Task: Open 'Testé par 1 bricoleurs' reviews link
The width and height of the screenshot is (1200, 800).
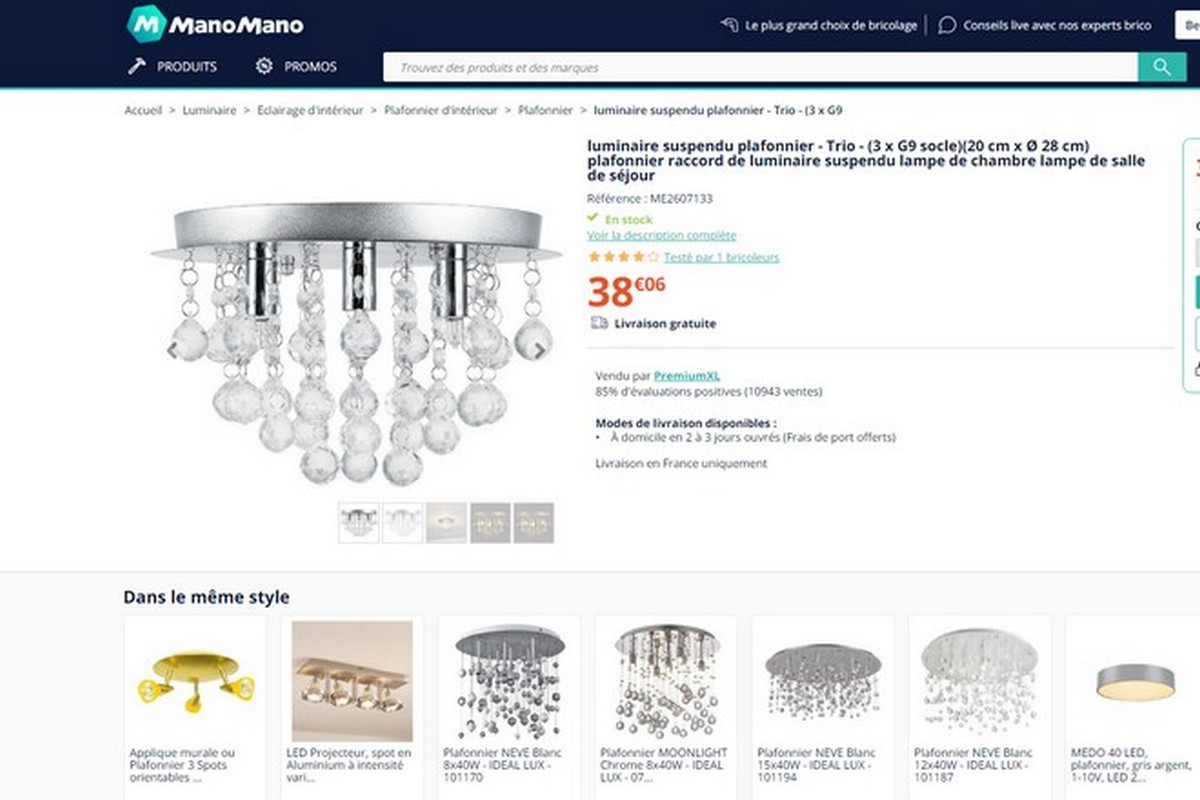Action: click(721, 257)
